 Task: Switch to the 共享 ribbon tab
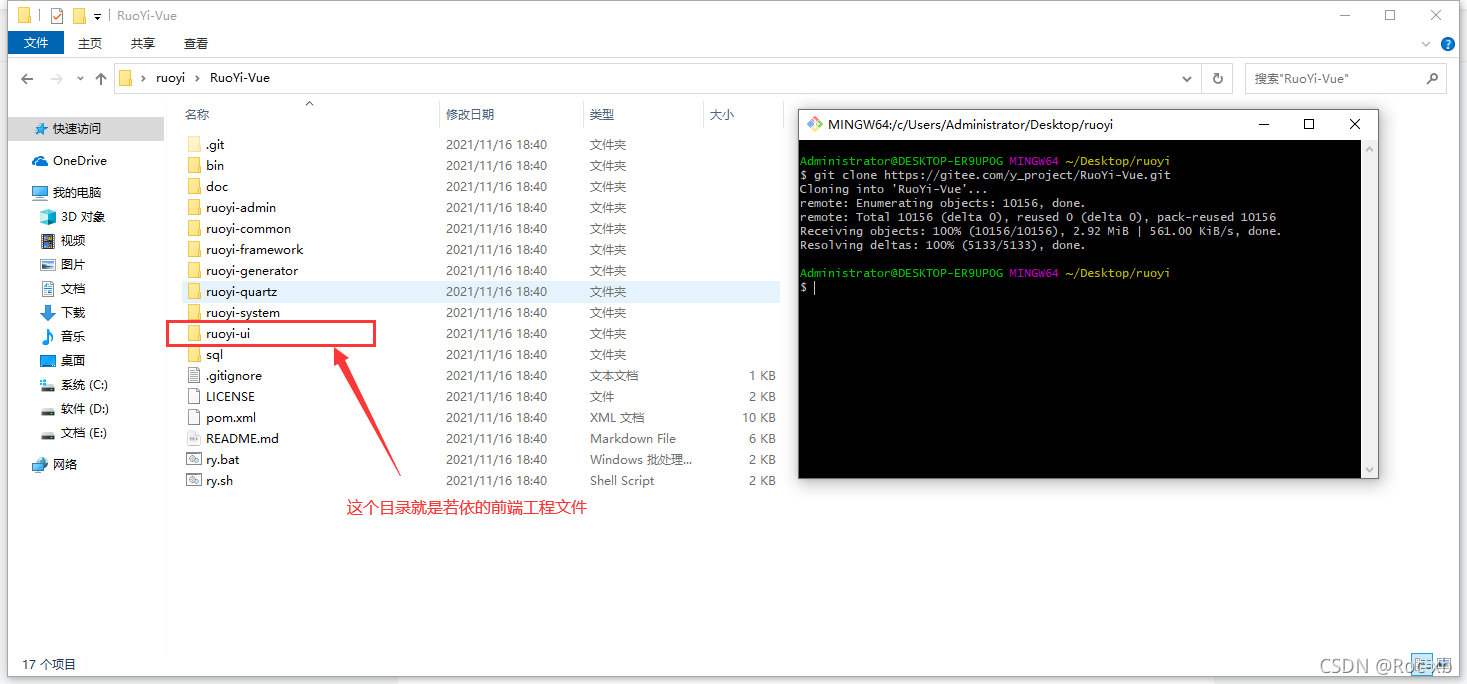pyautogui.click(x=143, y=43)
